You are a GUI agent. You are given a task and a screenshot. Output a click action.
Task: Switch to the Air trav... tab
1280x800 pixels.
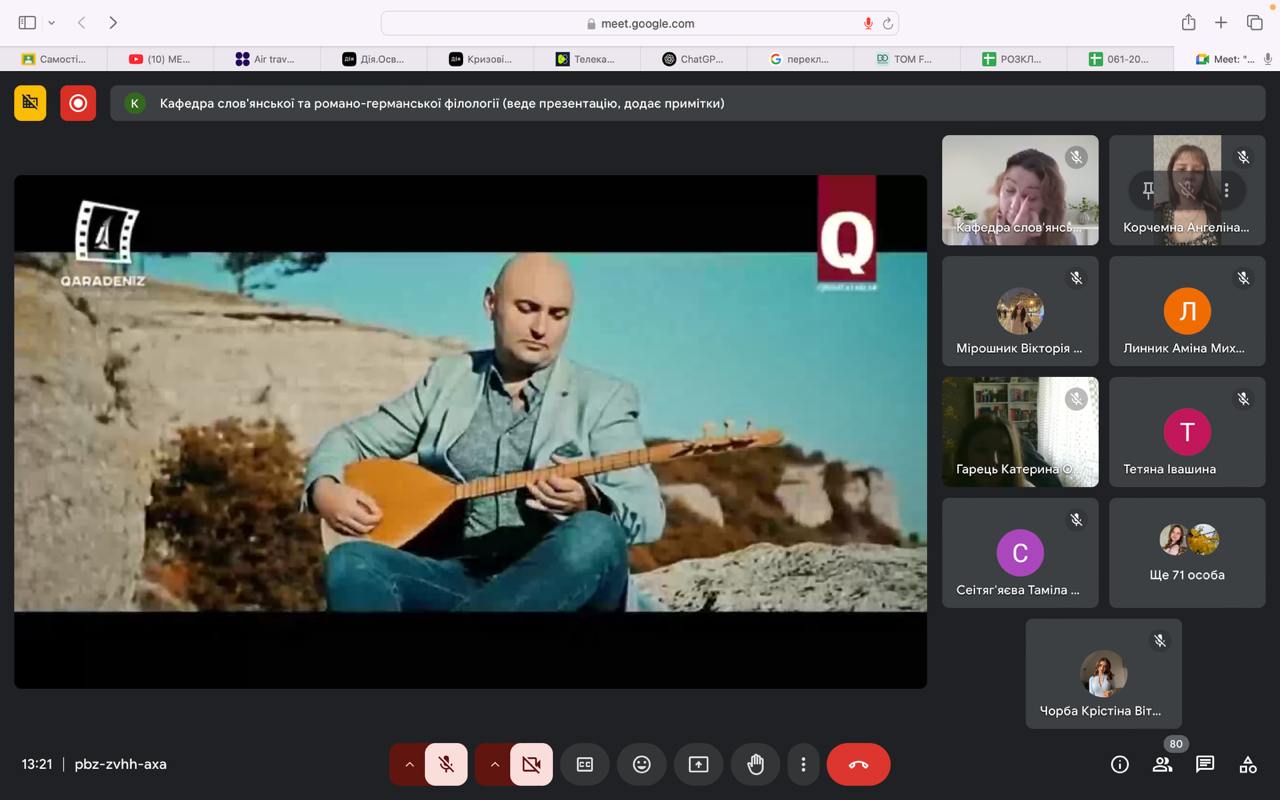click(266, 59)
